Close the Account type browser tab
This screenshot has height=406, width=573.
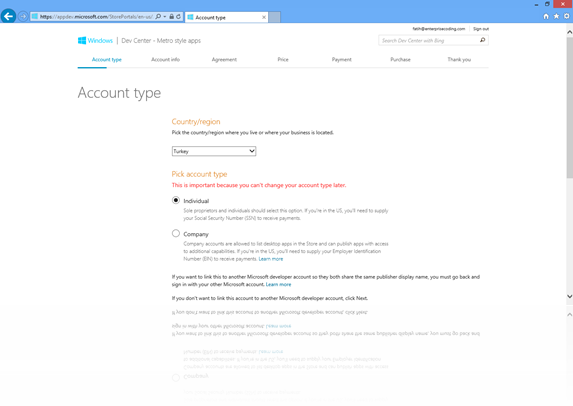[264, 17]
